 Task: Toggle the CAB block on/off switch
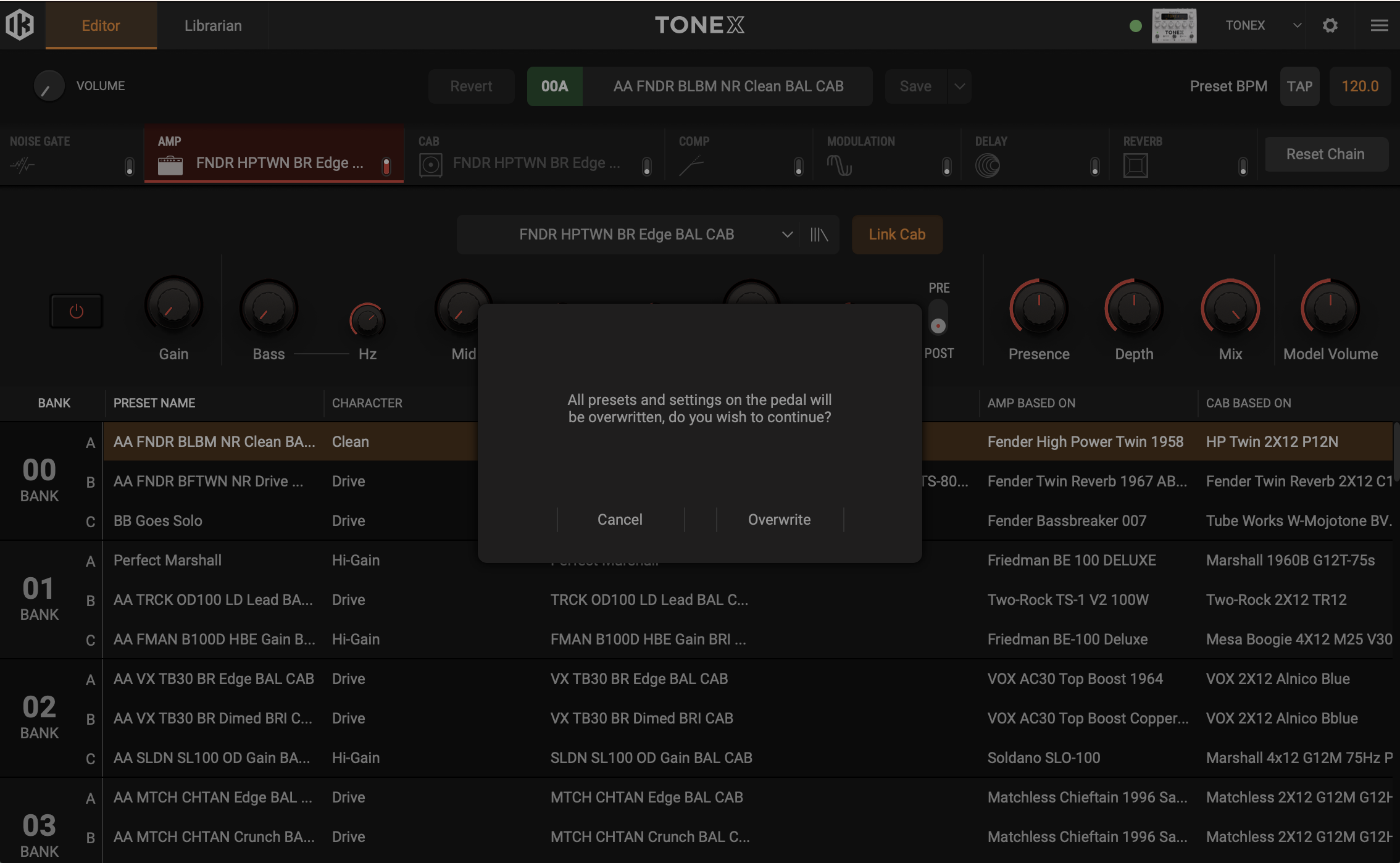click(x=647, y=166)
